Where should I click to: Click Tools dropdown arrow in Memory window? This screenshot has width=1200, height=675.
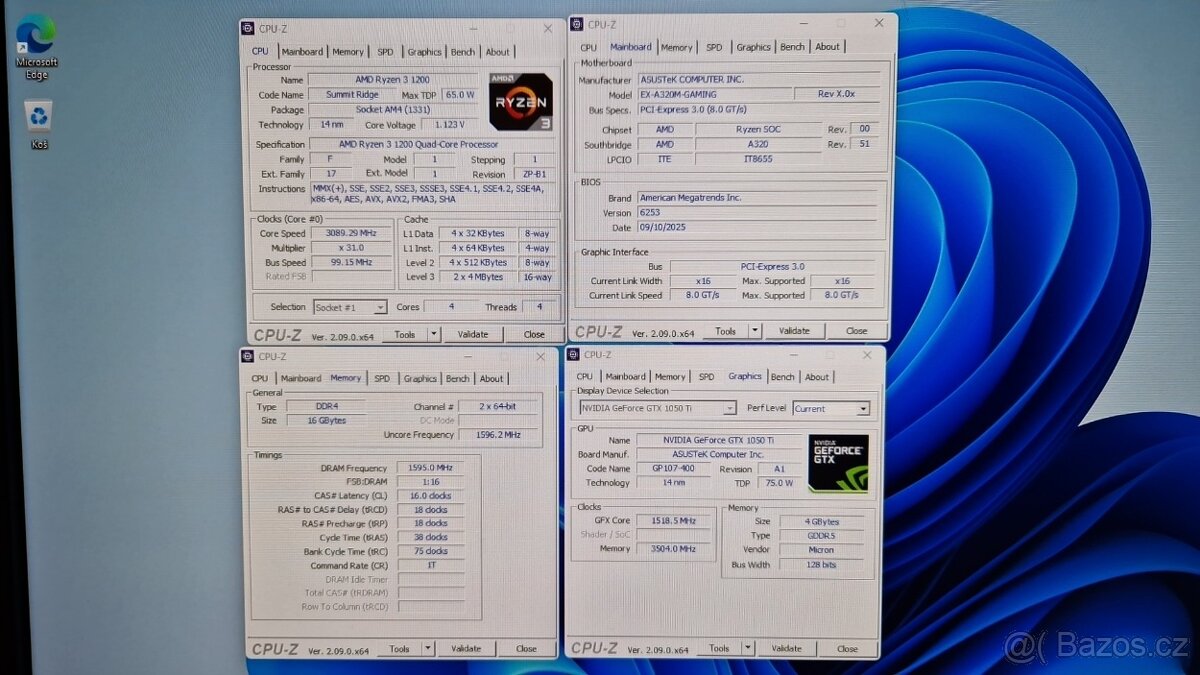tap(428, 649)
